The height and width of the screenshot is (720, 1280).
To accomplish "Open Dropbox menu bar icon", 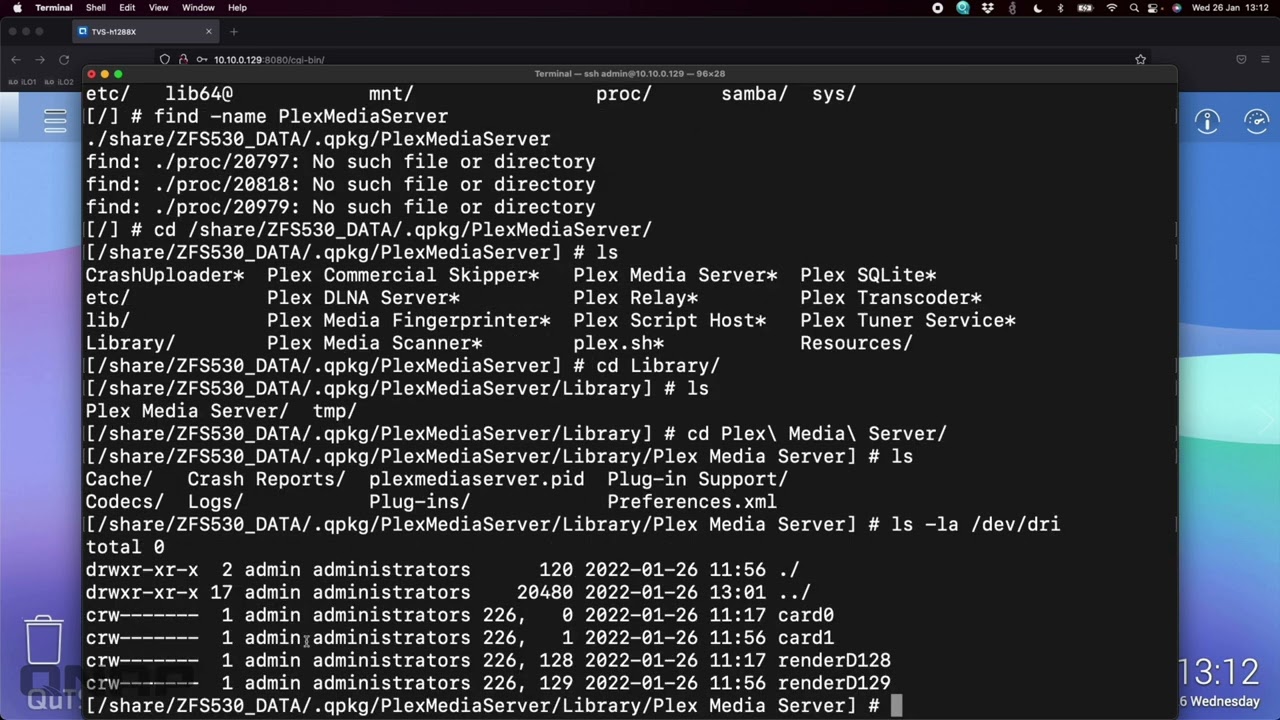I will tap(988, 8).
